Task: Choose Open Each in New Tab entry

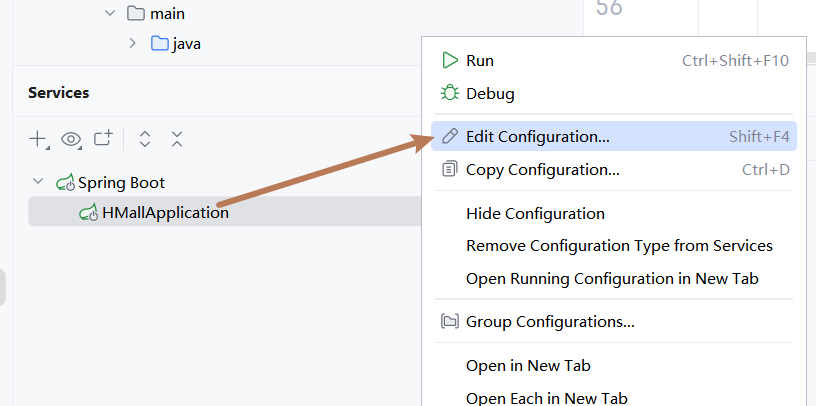Action: pyautogui.click(x=546, y=397)
